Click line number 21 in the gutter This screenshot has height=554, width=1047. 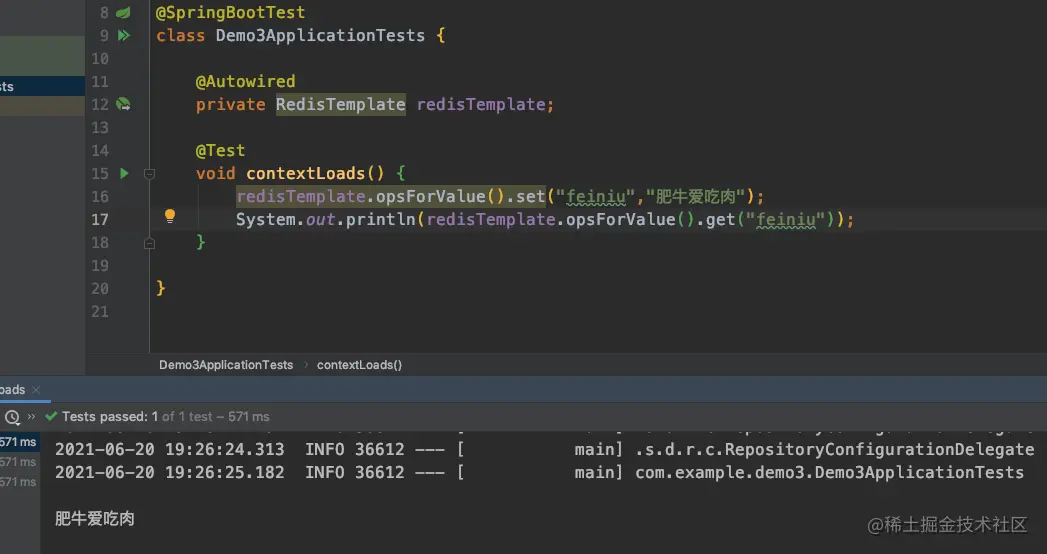[100, 312]
